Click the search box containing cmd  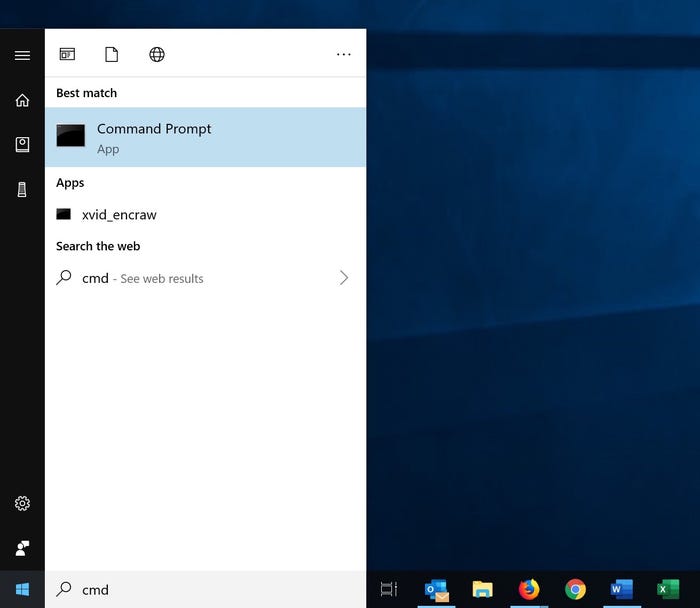point(205,589)
